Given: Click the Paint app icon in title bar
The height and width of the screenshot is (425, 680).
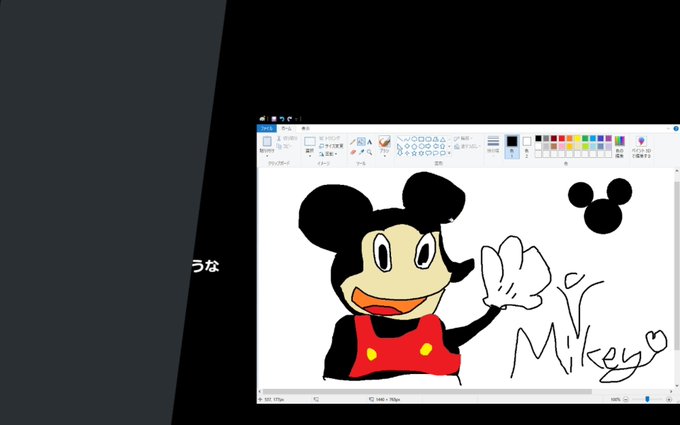Looking at the screenshot, I should coord(262,119).
